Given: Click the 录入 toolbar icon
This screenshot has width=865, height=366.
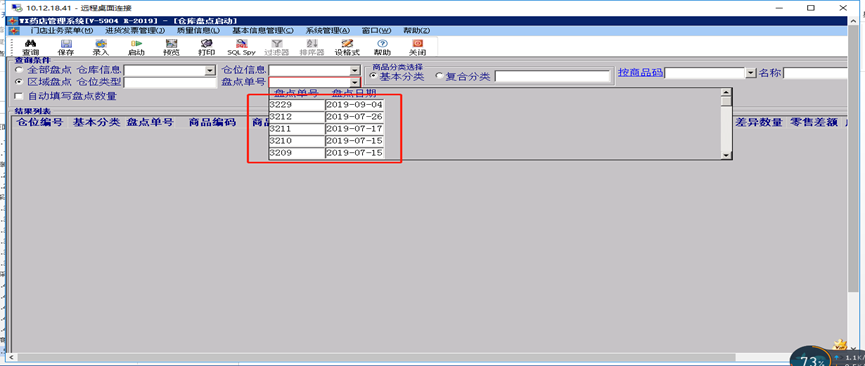Looking at the screenshot, I should [x=101, y=44].
